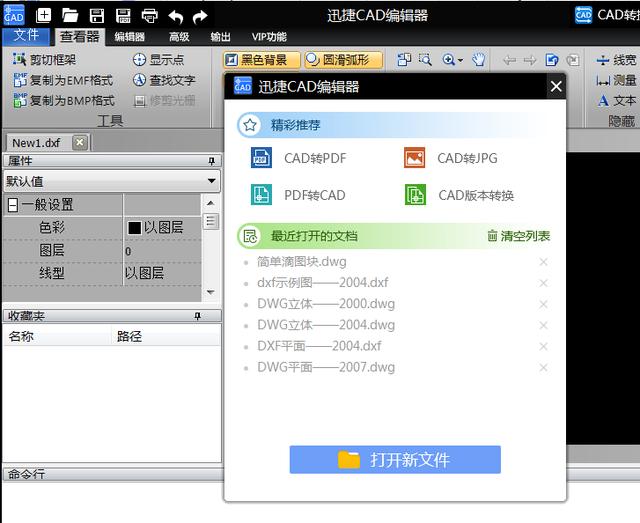The width and height of the screenshot is (640, 523).
Task: Open recent file DWG立体——2004.dwg
Action: (326, 325)
